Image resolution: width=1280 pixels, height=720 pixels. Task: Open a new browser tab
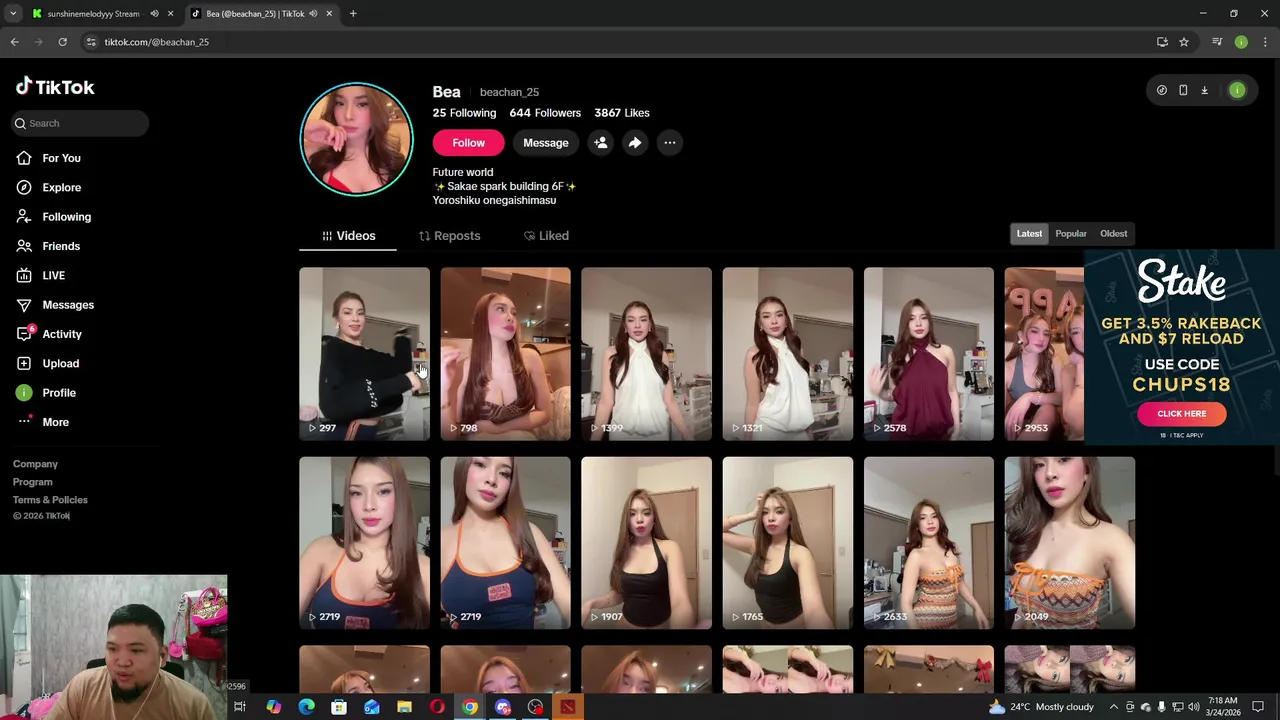[353, 14]
